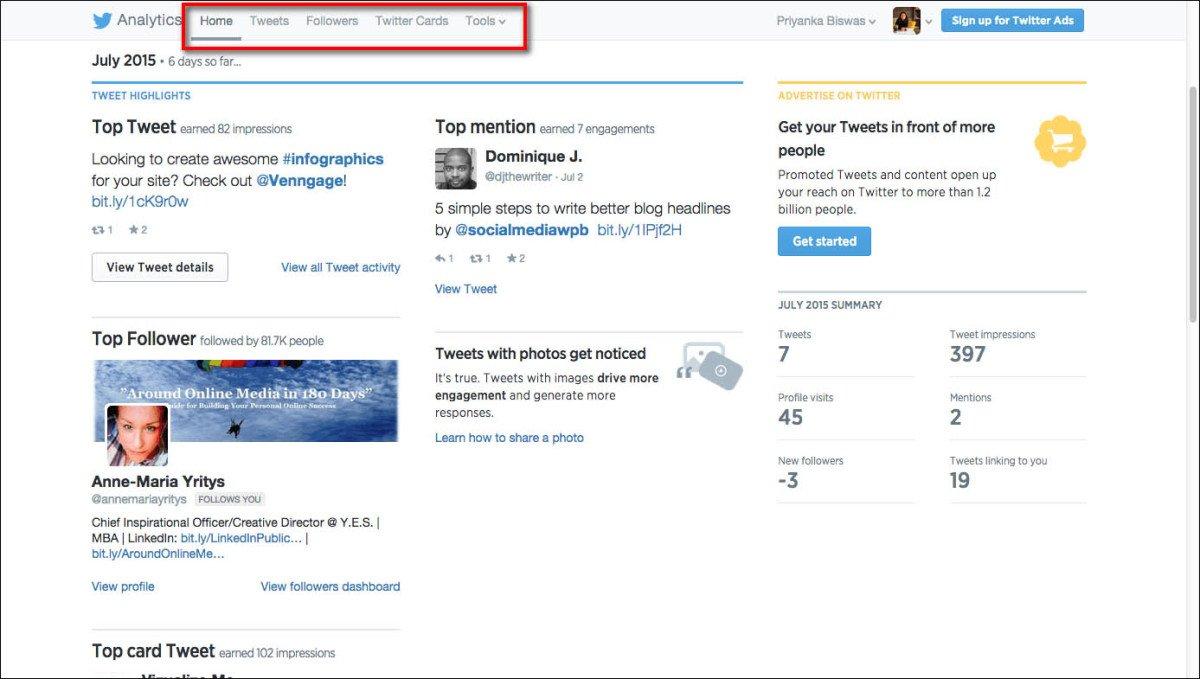Click the profile avatar in header
This screenshot has height=679, width=1200.
[907, 20]
